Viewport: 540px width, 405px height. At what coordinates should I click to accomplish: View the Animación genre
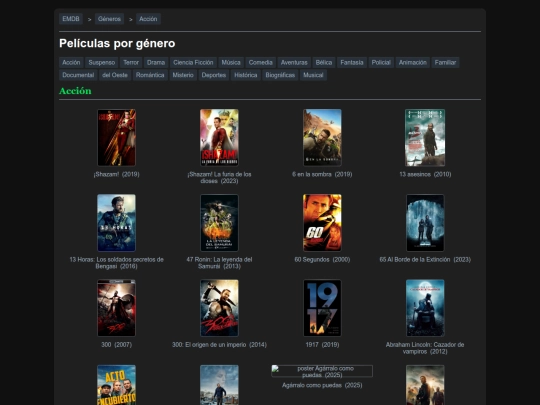click(413, 62)
